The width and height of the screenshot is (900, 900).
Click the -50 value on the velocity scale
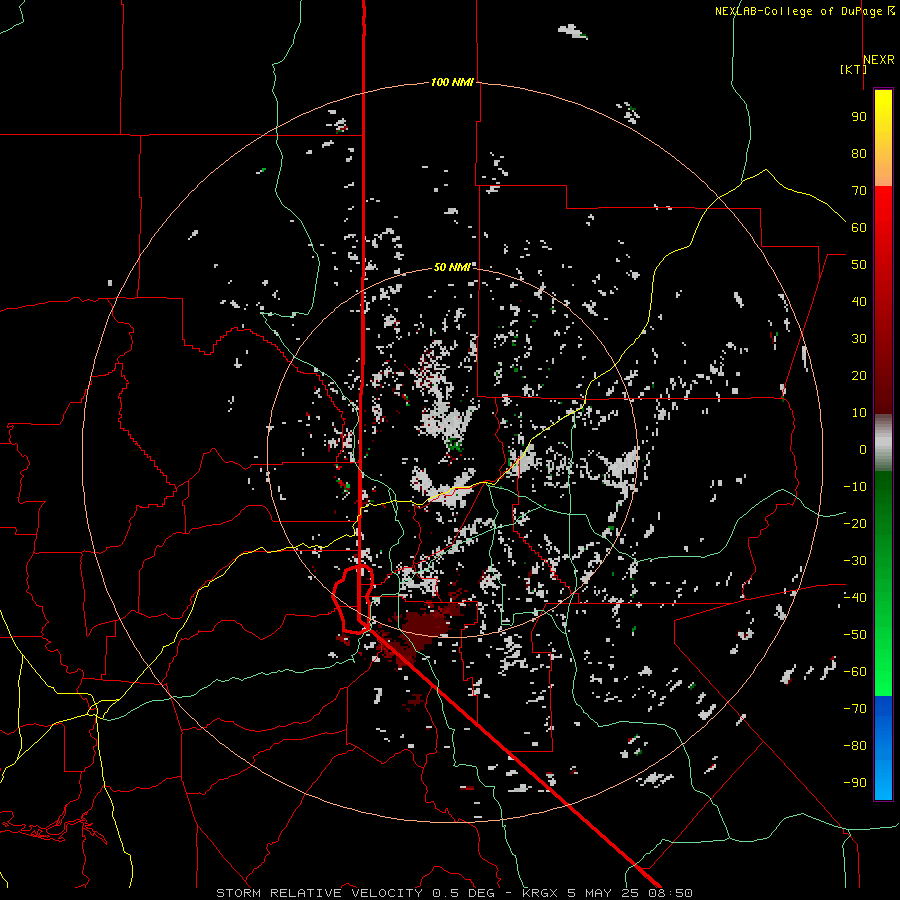[x=855, y=635]
